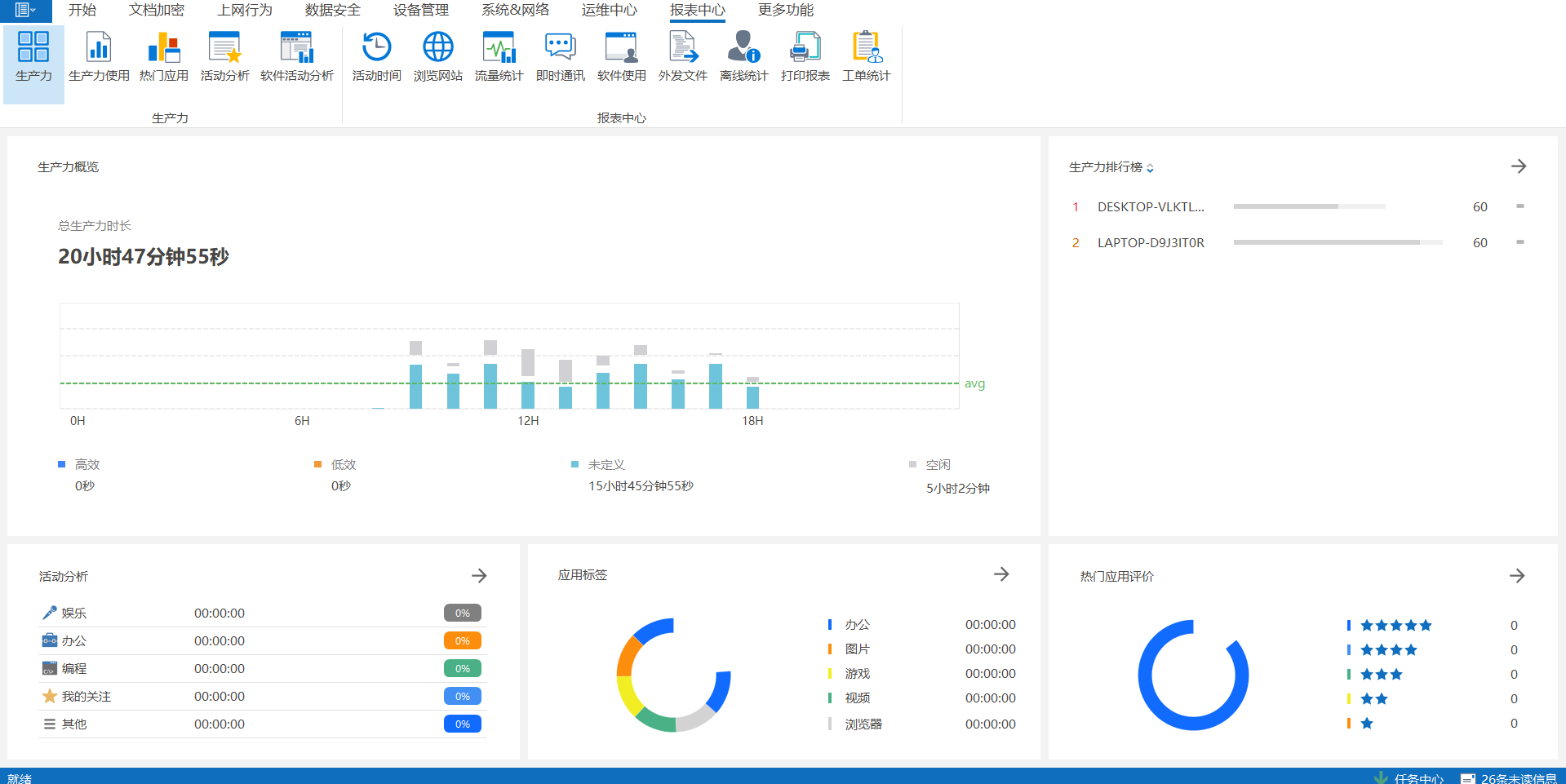Open 活动分析 panel details arrow
The image size is (1566, 784).
(479, 576)
